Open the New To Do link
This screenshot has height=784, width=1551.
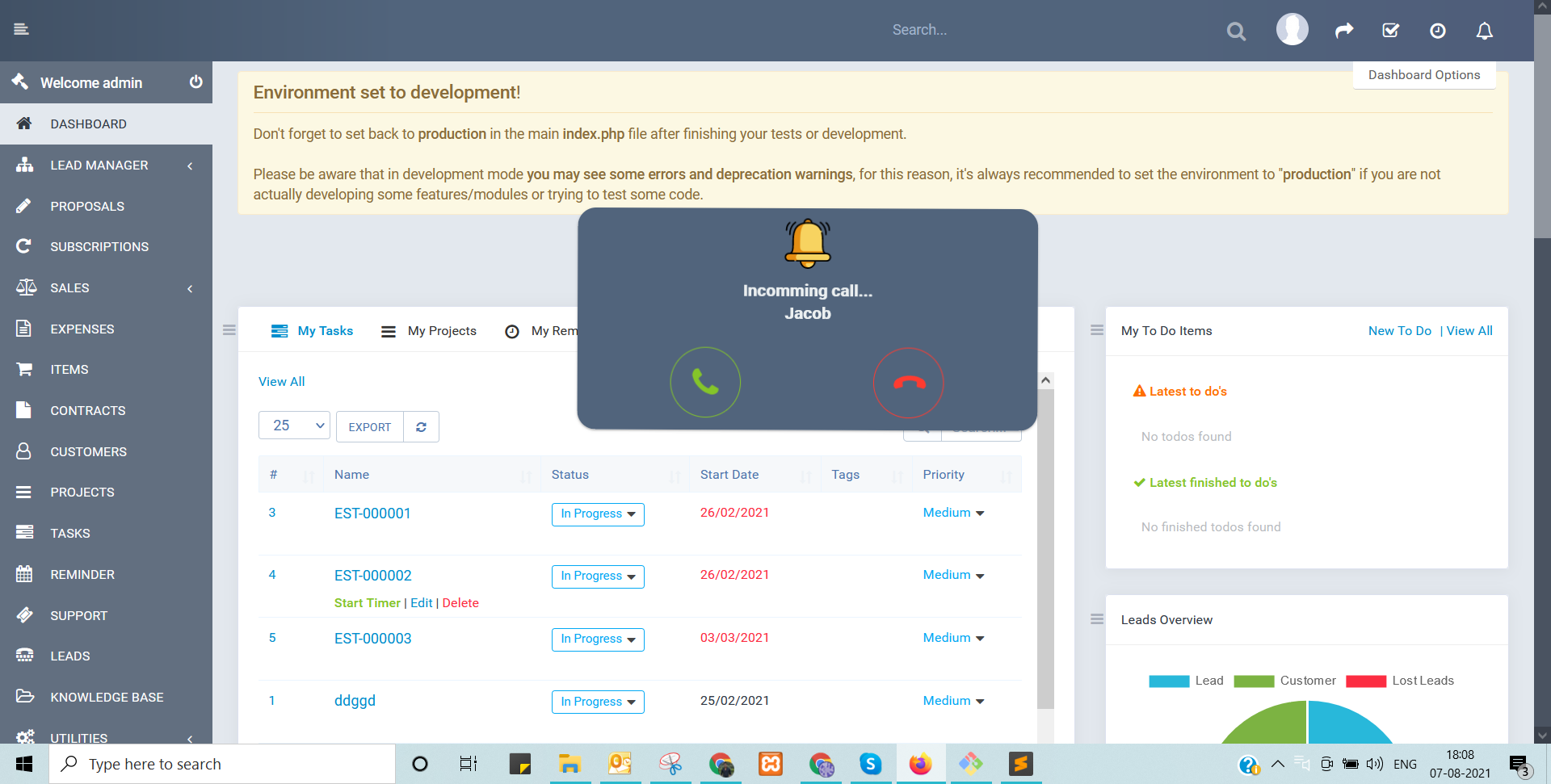[x=1400, y=330]
